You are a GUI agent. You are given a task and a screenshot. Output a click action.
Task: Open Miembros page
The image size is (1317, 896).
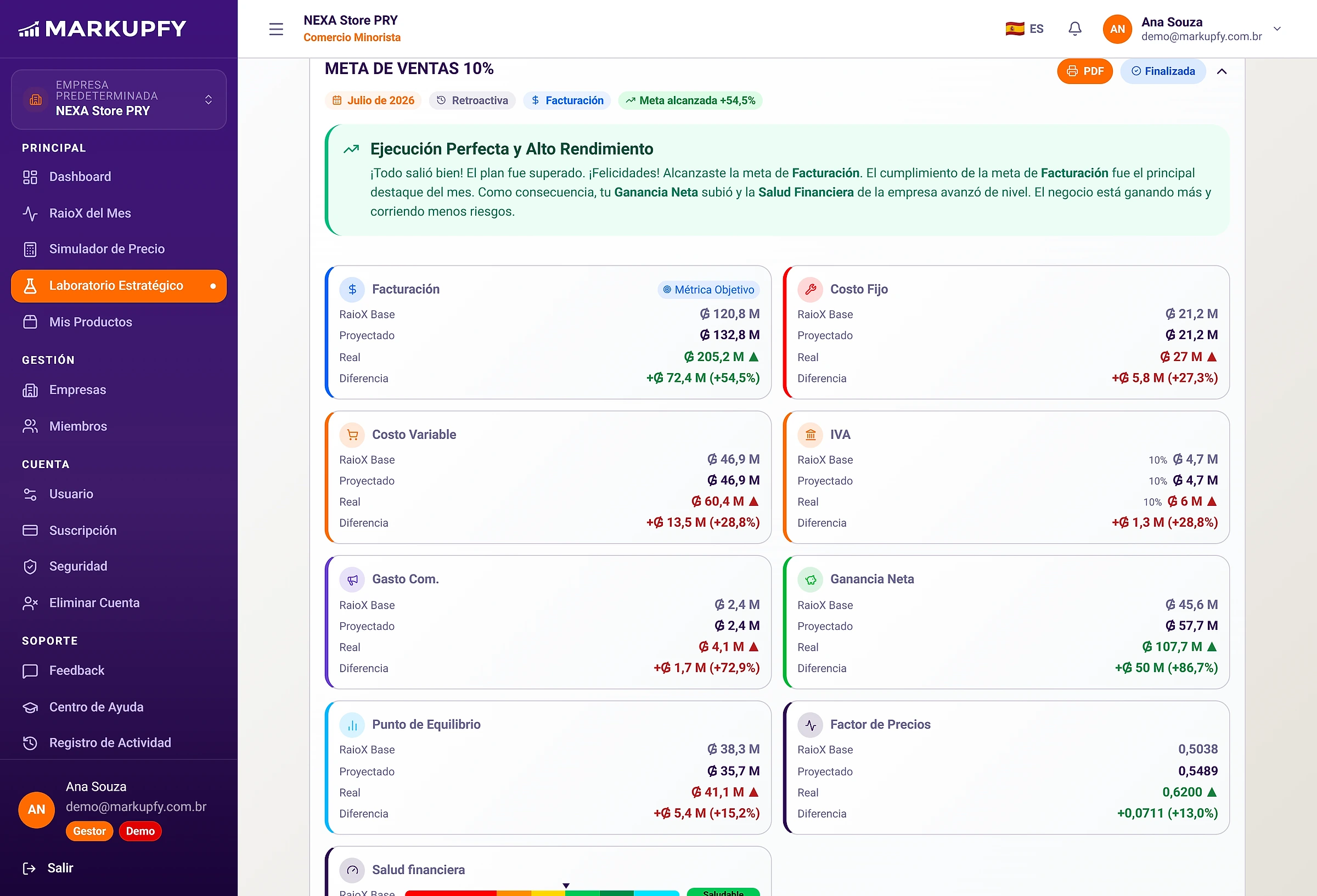click(x=119, y=426)
